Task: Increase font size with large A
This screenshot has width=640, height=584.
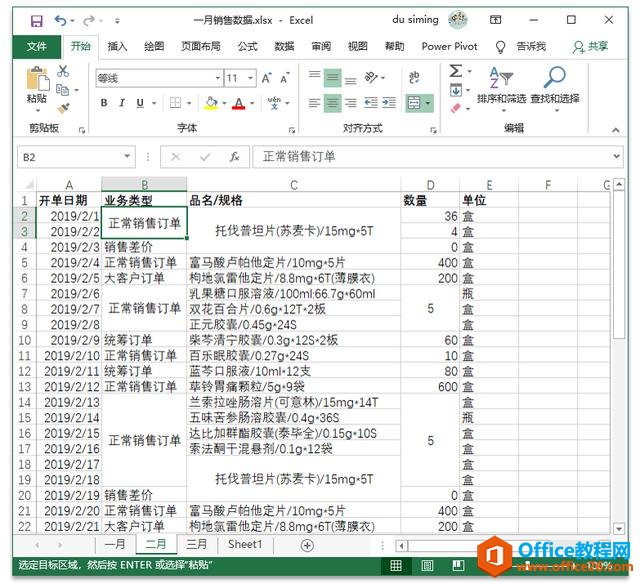Action: (267, 78)
